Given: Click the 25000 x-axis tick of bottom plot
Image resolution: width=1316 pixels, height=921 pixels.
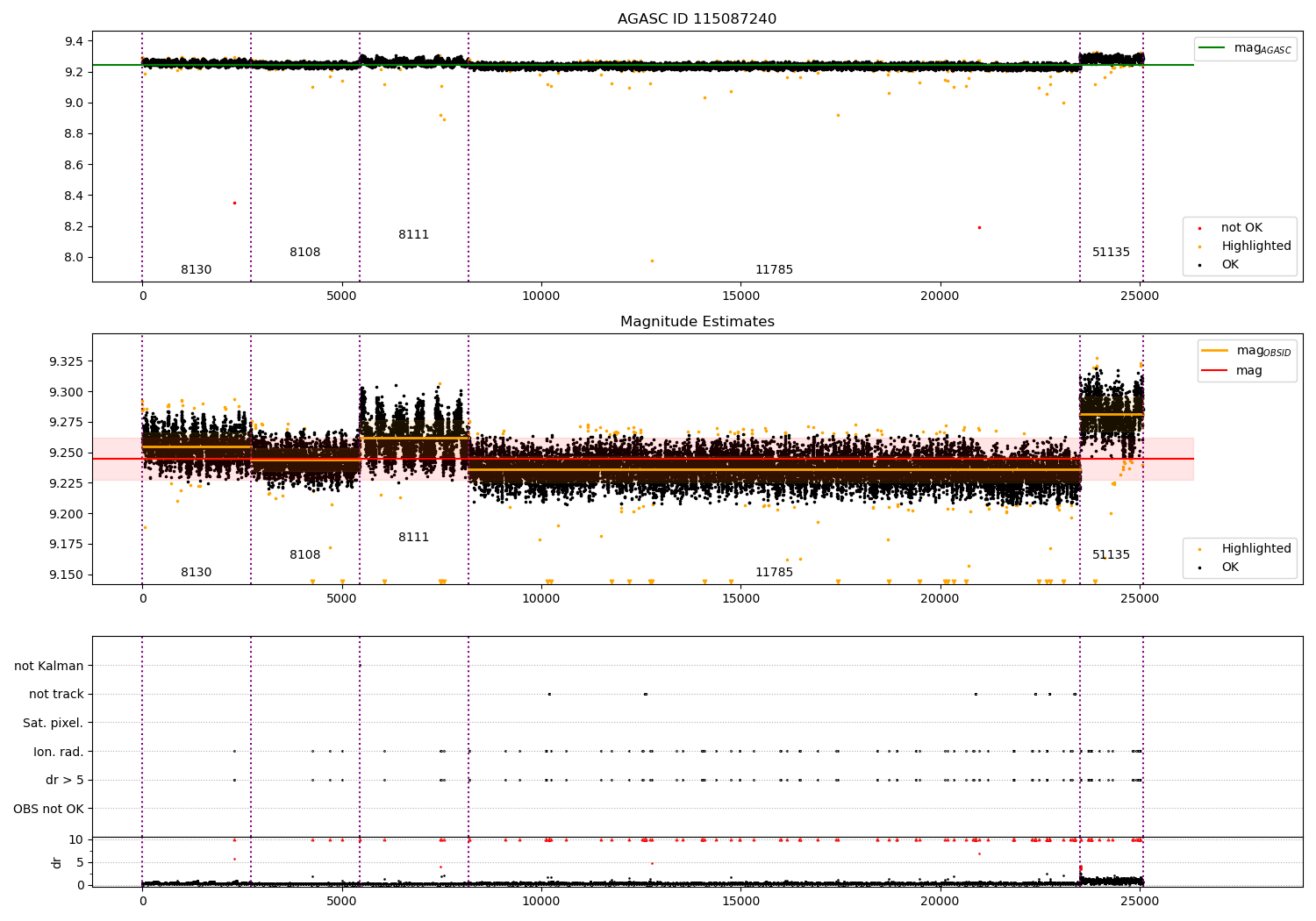Looking at the screenshot, I should [x=1140, y=901].
